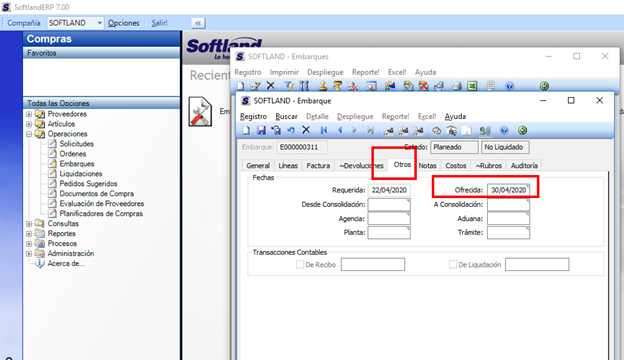Delete the record using the Embarque toolbar X icon

point(306,130)
